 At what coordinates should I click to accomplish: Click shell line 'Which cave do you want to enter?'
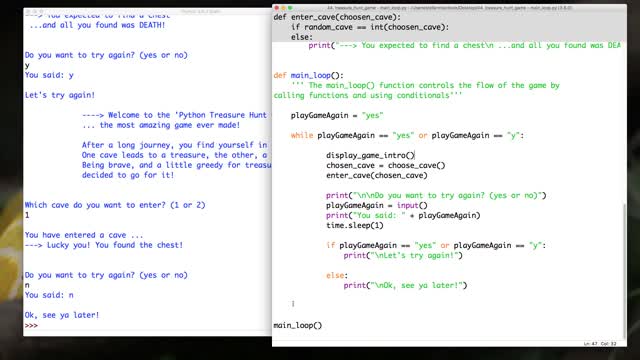[115, 205]
